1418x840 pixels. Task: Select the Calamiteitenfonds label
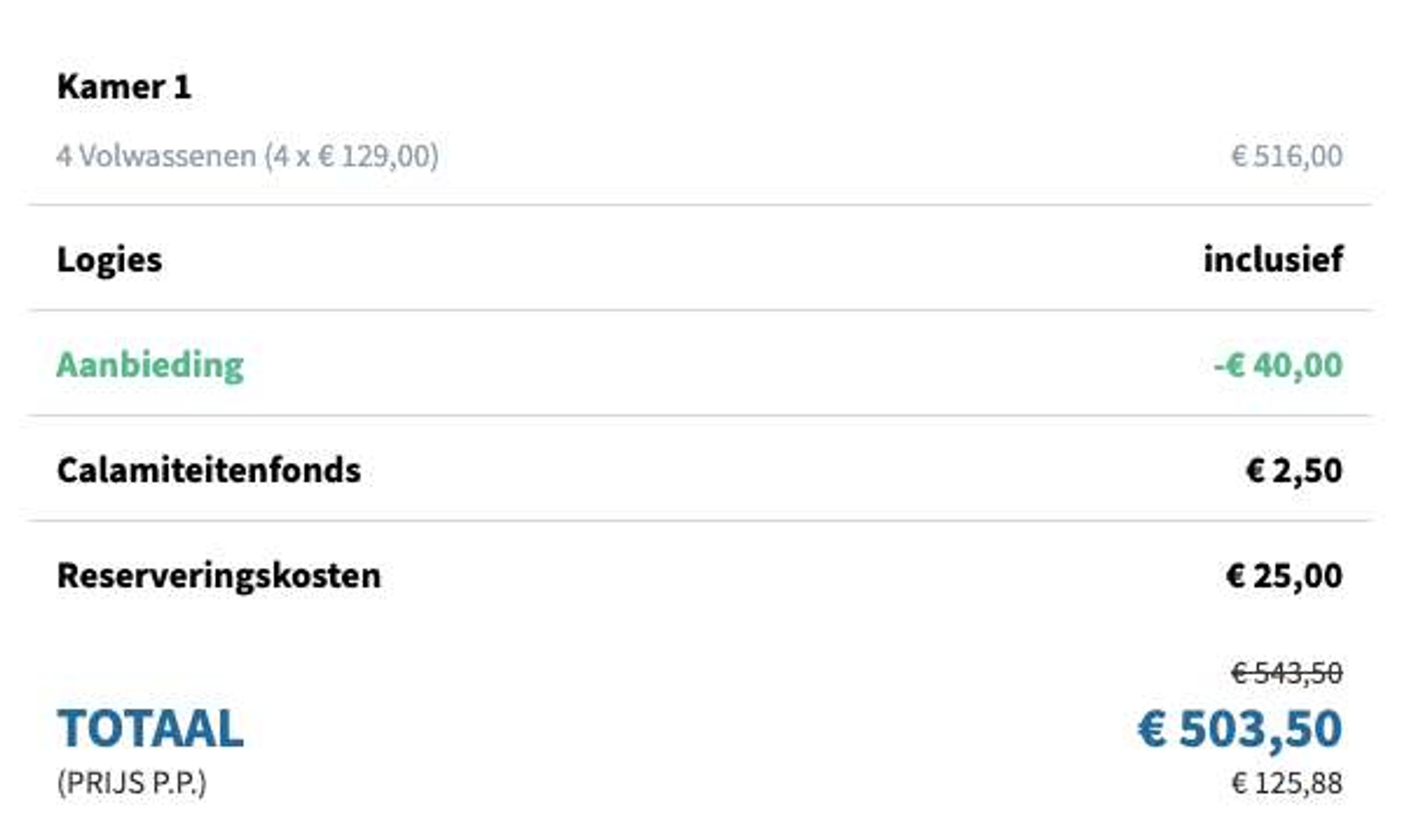(x=209, y=470)
